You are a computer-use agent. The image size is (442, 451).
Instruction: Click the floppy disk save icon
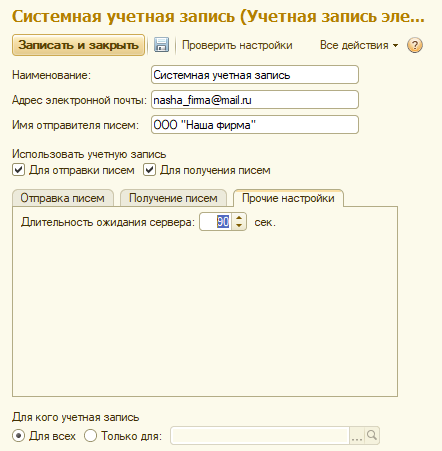pos(161,45)
